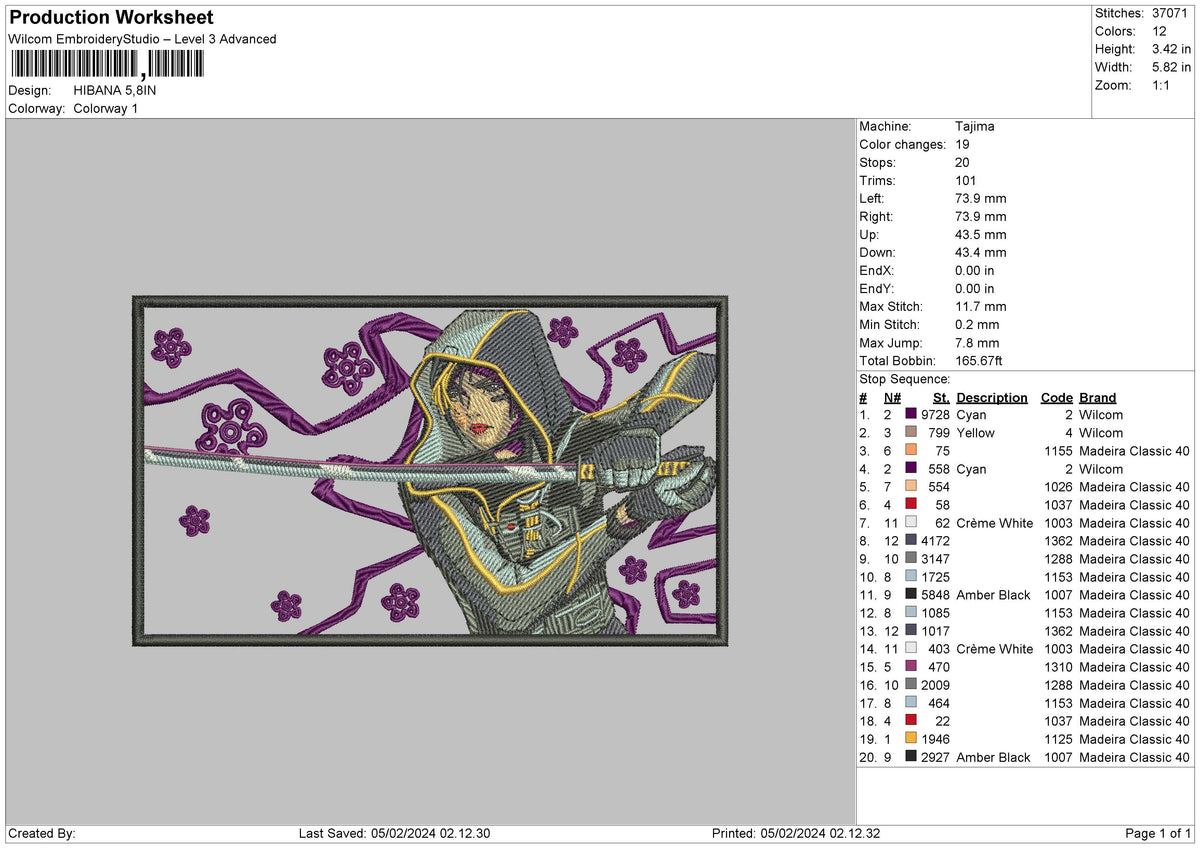This screenshot has height=848, width=1200.
Task: Click the Down value 43.4 mm
Action: [x=981, y=252]
